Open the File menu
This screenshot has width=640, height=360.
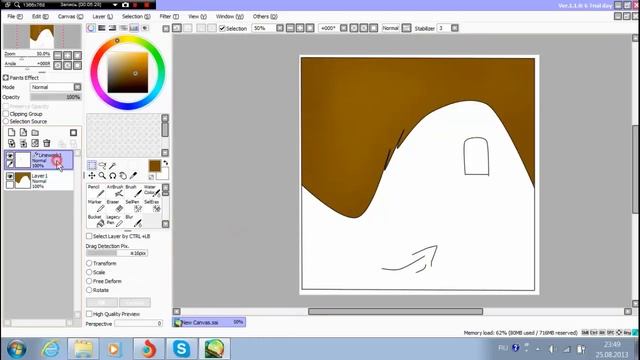click(x=15, y=16)
